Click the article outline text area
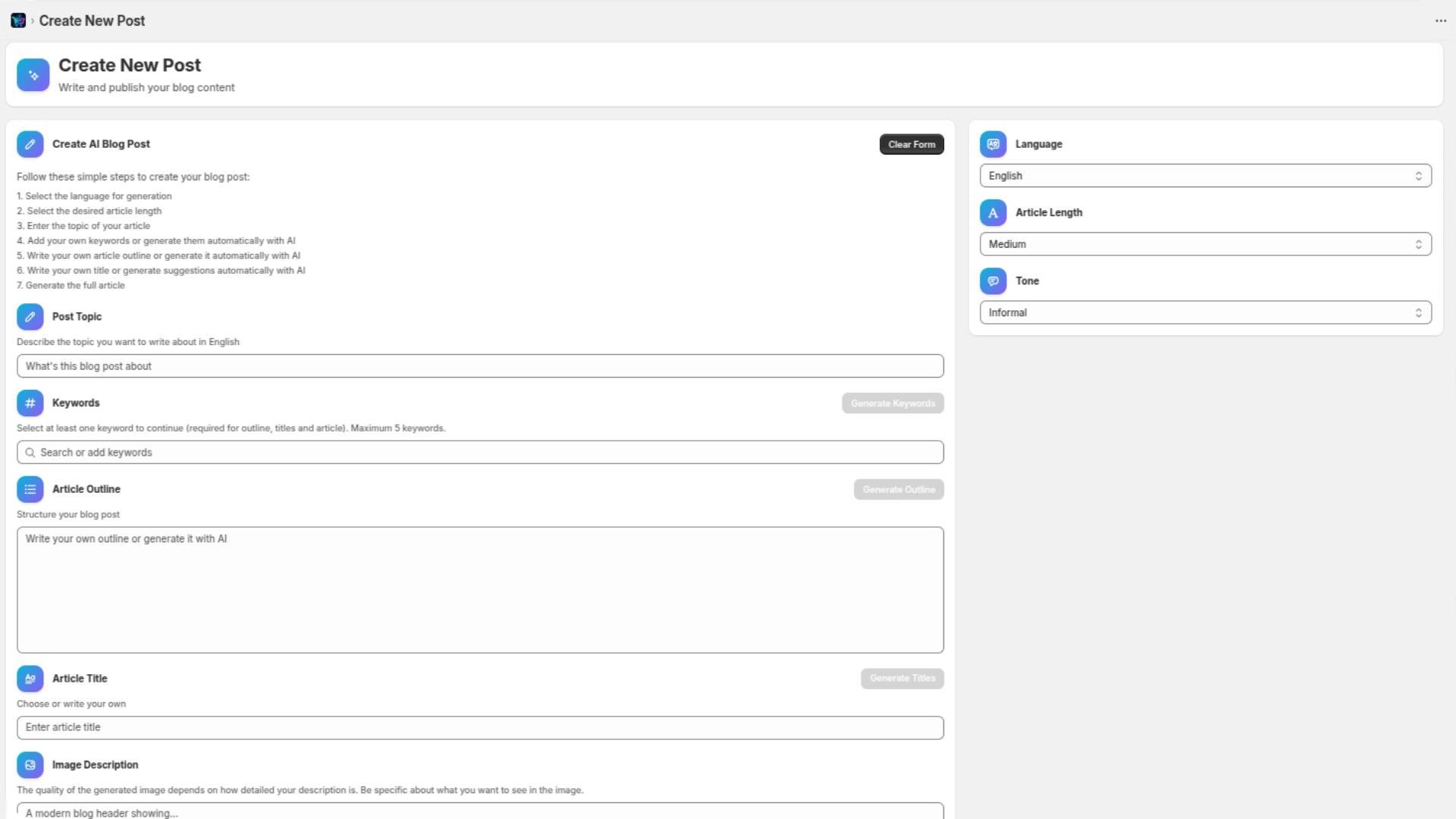Viewport: 1456px width, 819px height. pyautogui.click(x=480, y=589)
